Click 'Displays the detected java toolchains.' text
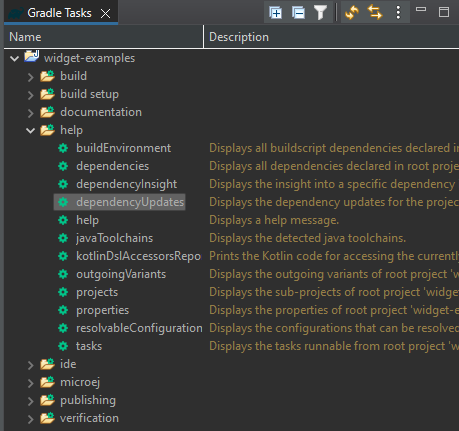 [307, 238]
